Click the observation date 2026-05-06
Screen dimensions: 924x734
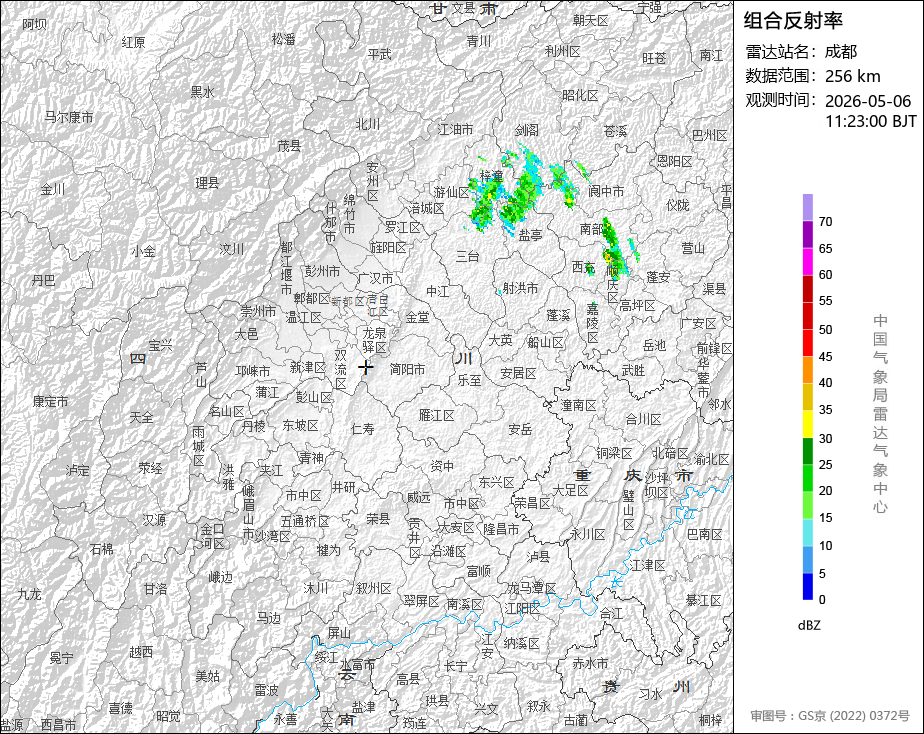tap(867, 101)
